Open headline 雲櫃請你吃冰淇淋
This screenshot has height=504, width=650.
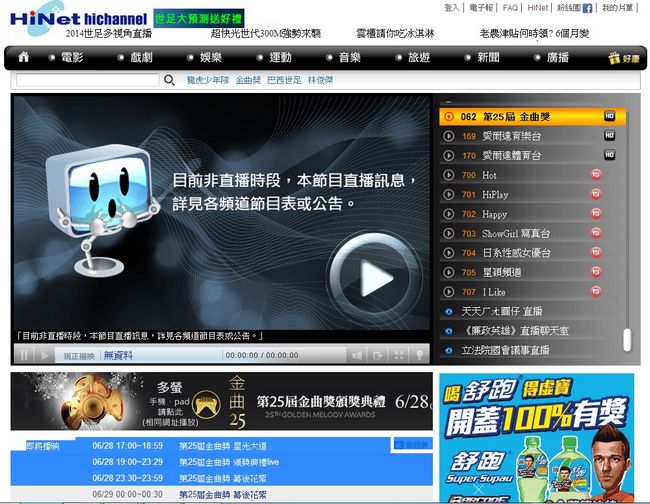(395, 34)
